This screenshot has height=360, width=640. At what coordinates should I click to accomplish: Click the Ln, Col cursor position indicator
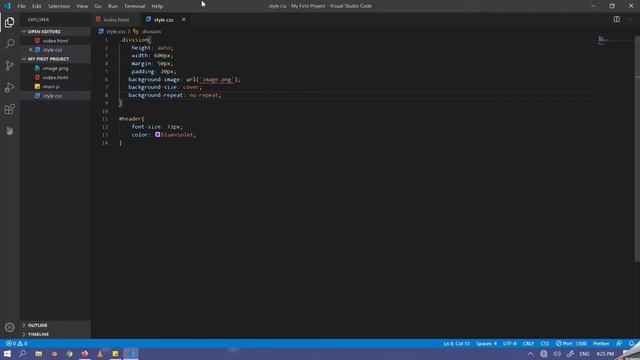tap(456, 343)
